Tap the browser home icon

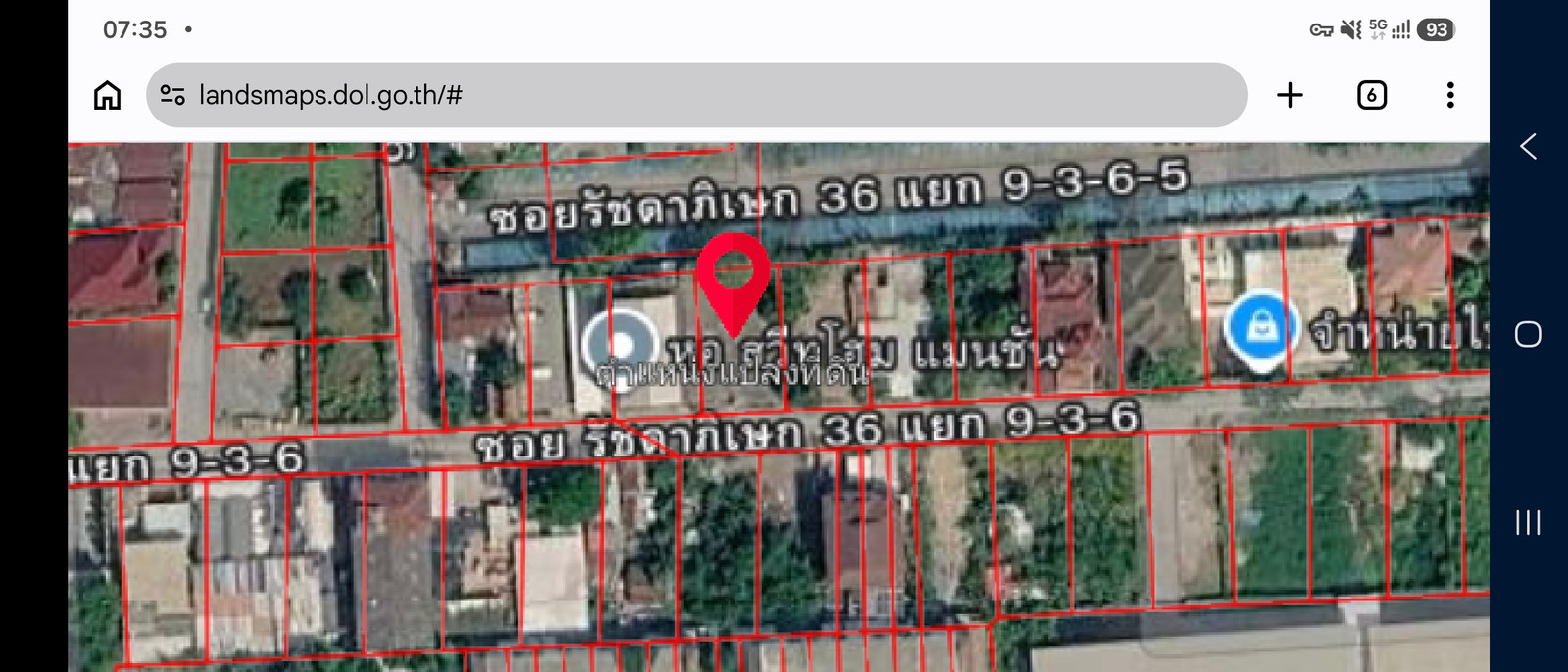pos(107,95)
